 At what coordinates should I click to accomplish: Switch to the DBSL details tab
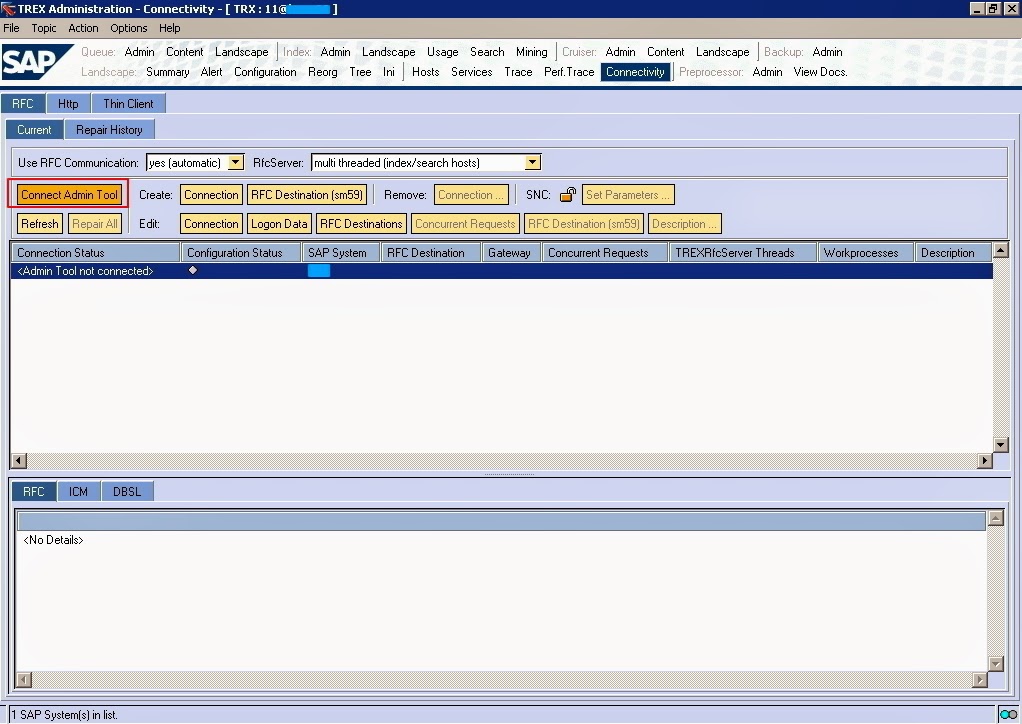[x=127, y=491]
